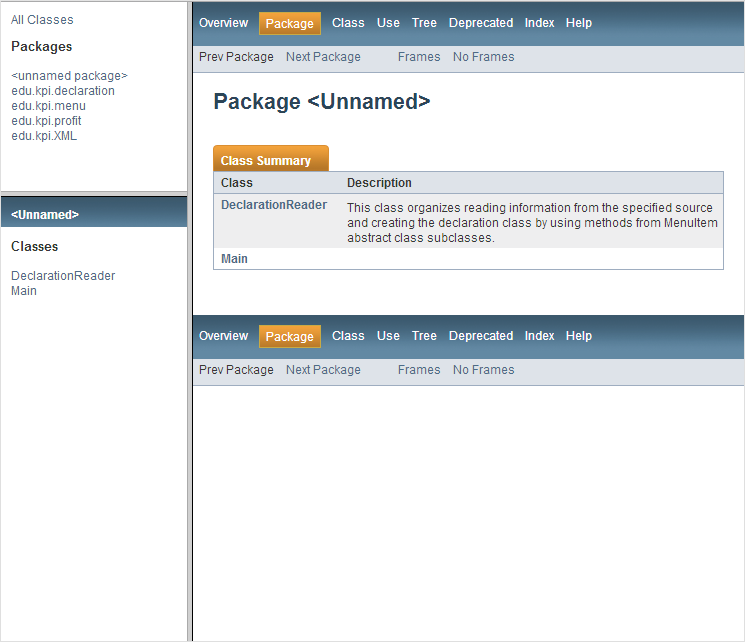
Task: Open Deprecated in the top navigation bar
Action: 481,23
